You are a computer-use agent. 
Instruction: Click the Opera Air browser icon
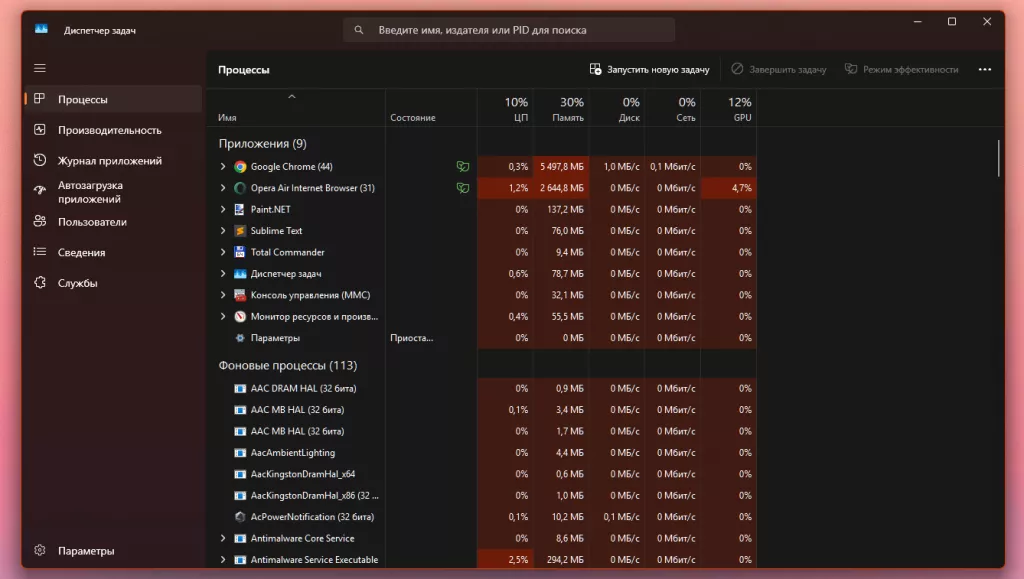pyautogui.click(x=240, y=188)
